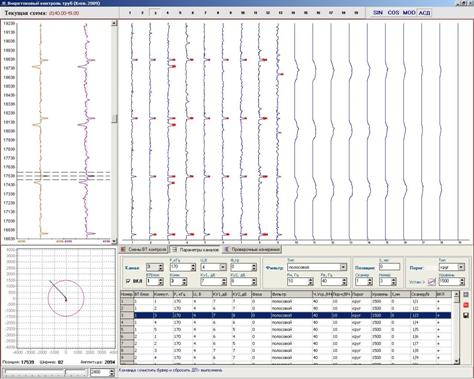Select the highlighted row 3 in the channel table
The height and width of the screenshot is (379, 474).
coord(286,315)
